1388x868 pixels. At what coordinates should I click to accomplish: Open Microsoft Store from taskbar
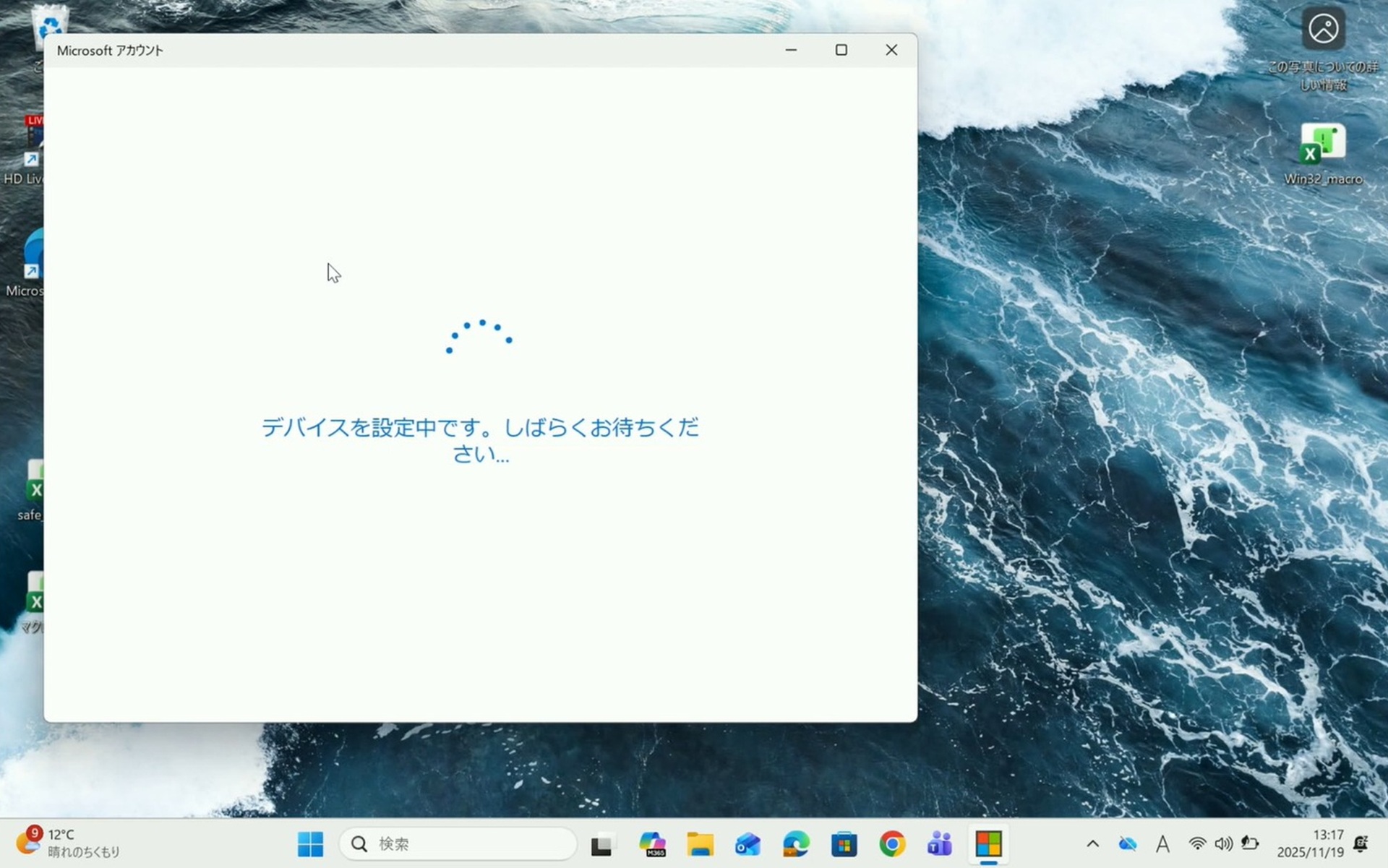844,843
